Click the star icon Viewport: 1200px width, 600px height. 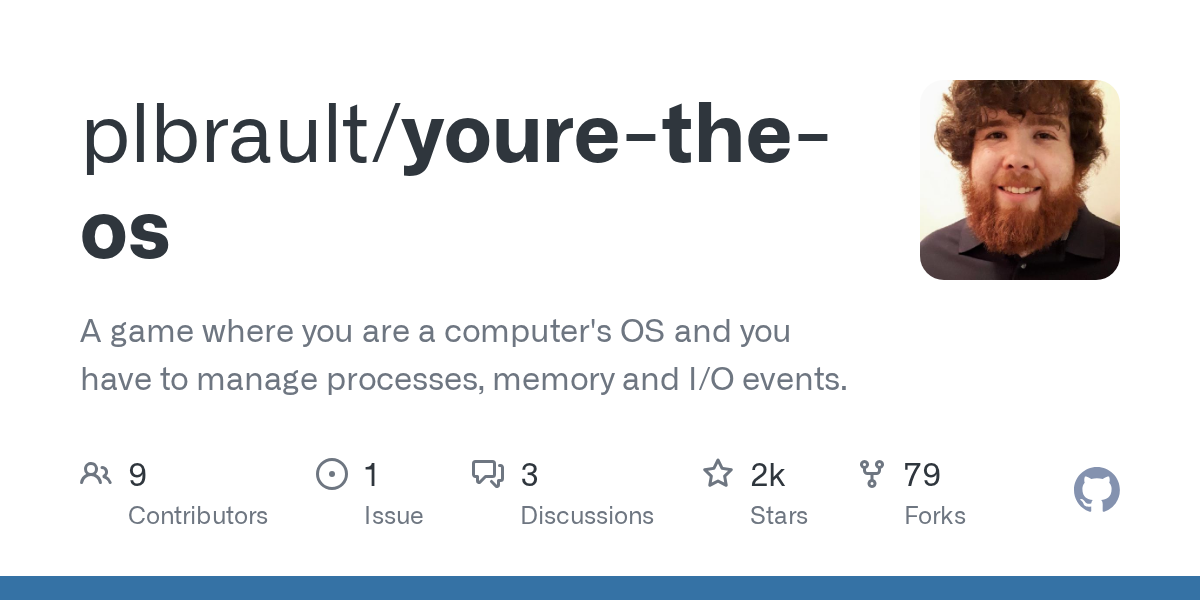(x=718, y=473)
